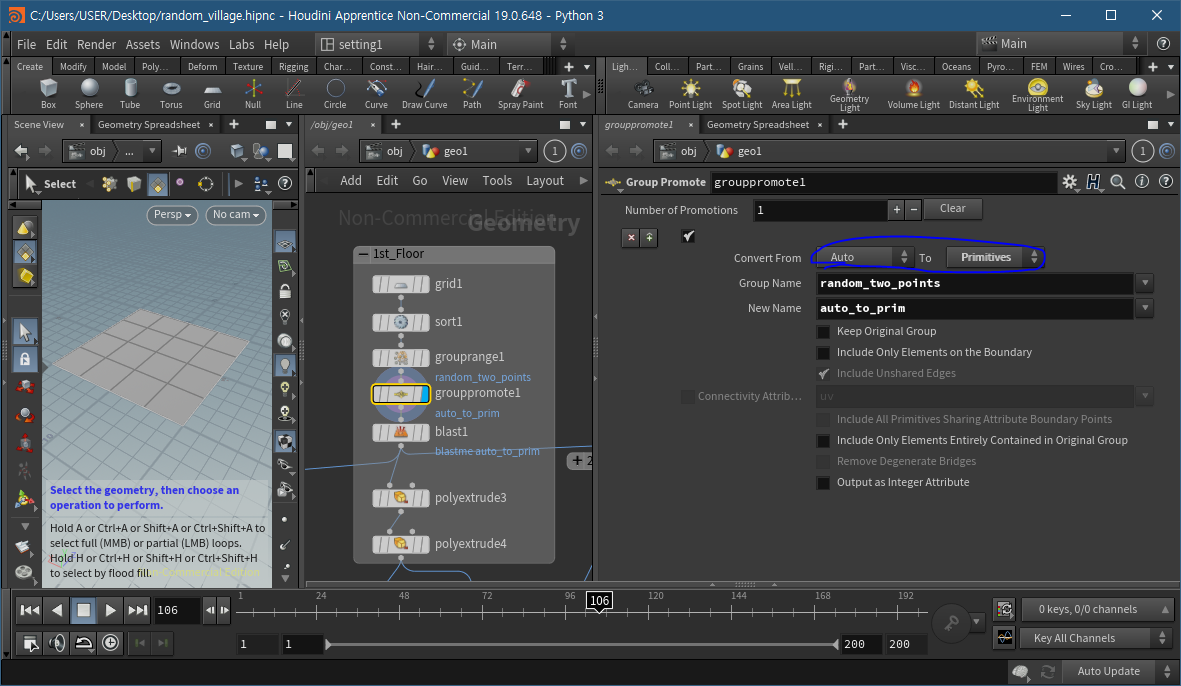Check Include Only Elements on the Boundary
This screenshot has height=686, width=1181.
(824, 352)
